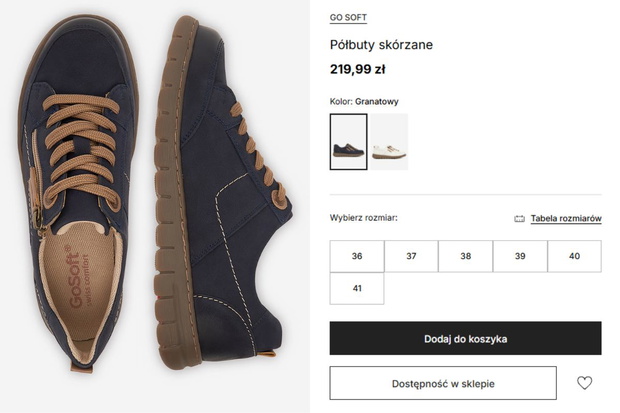Click the Wybierz rozmiar label
Image resolution: width=620 pixels, height=413 pixels.
[363, 218]
